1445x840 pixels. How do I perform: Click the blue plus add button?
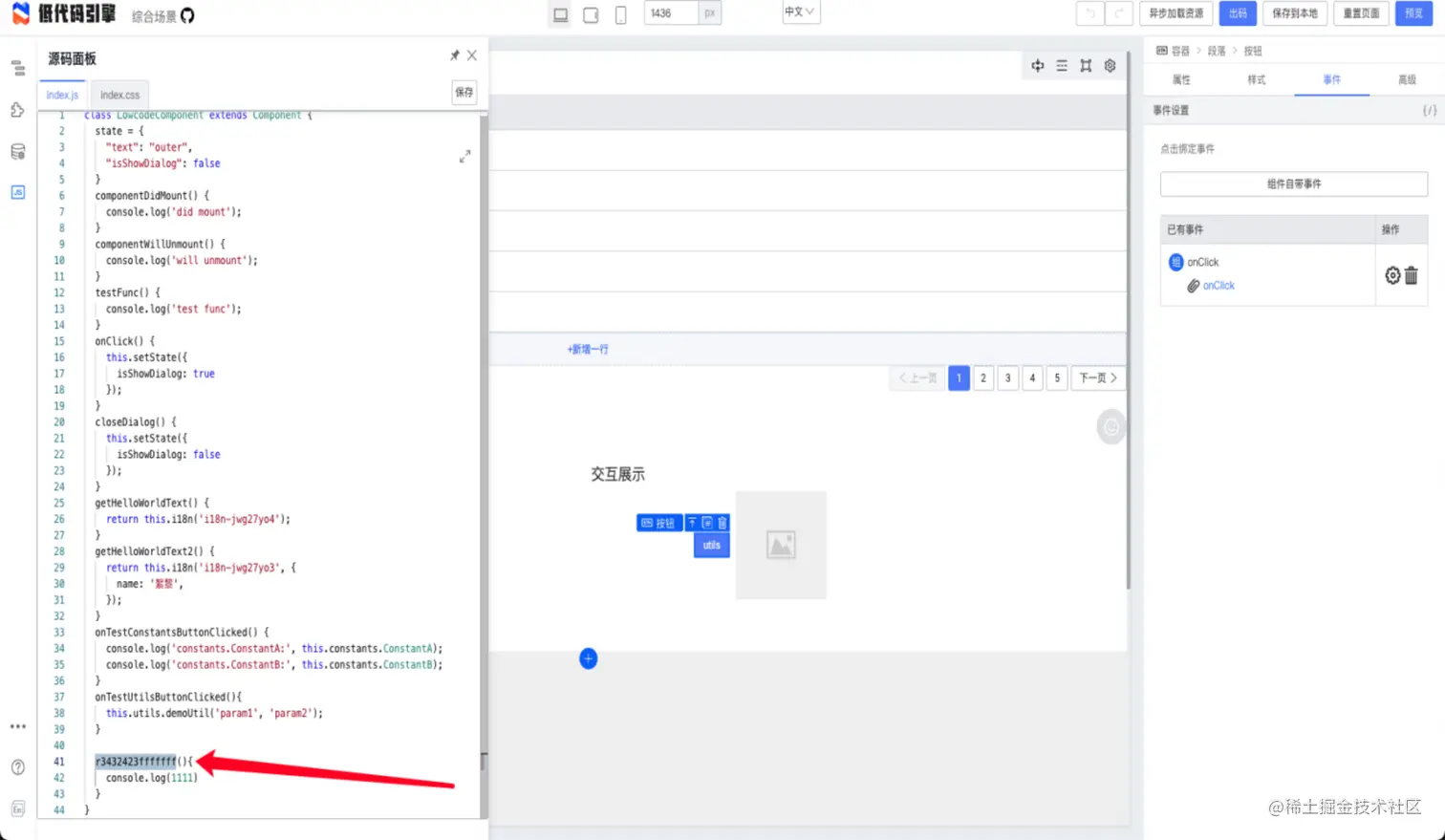[589, 658]
